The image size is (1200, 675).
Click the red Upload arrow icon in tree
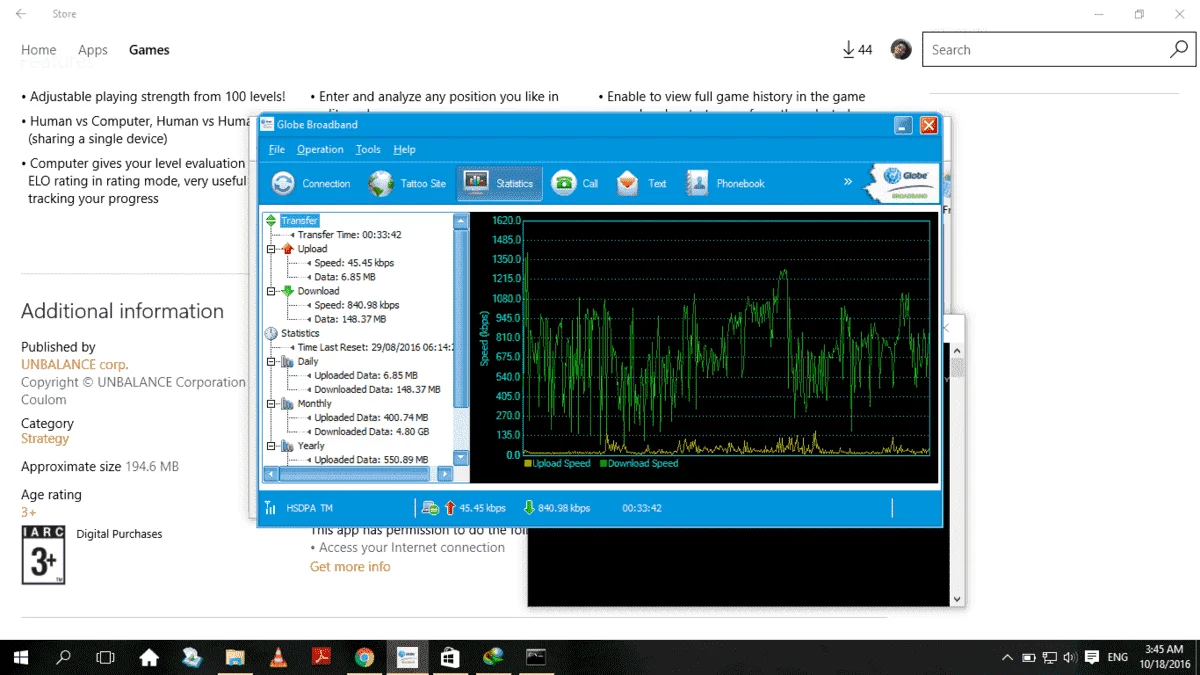288,249
